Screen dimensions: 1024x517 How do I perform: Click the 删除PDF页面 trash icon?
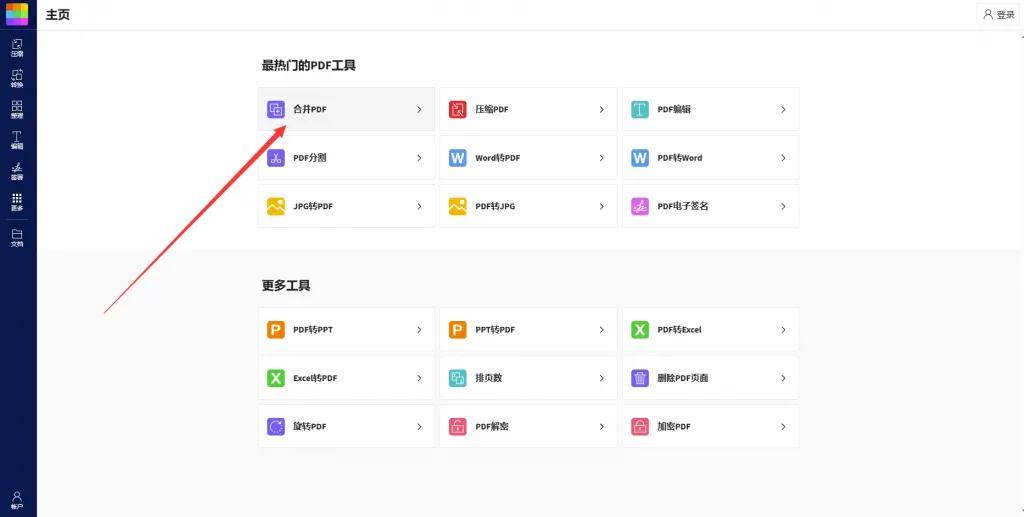(x=640, y=378)
